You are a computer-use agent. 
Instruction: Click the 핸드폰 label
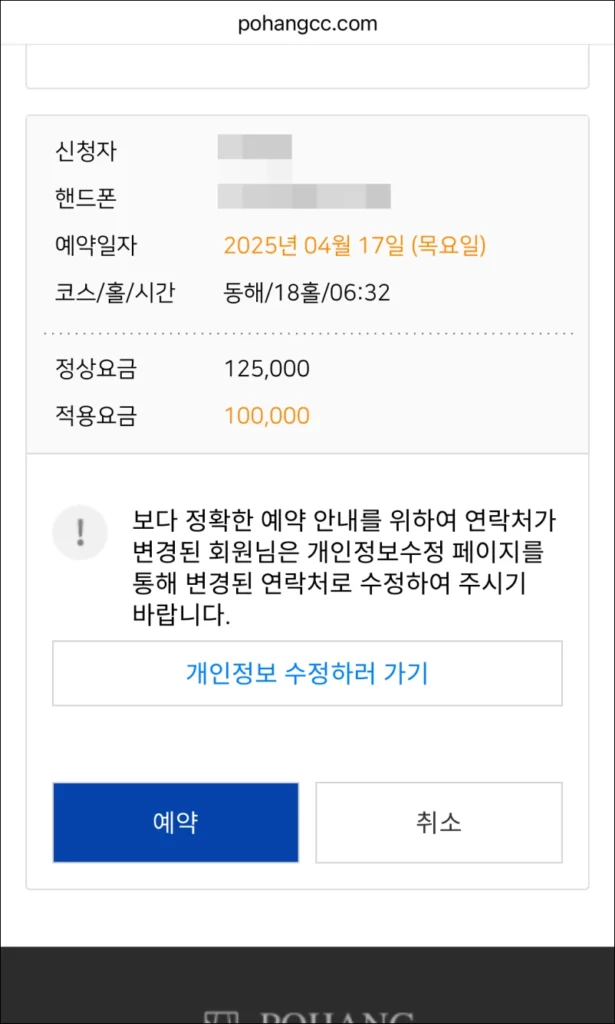[86, 198]
